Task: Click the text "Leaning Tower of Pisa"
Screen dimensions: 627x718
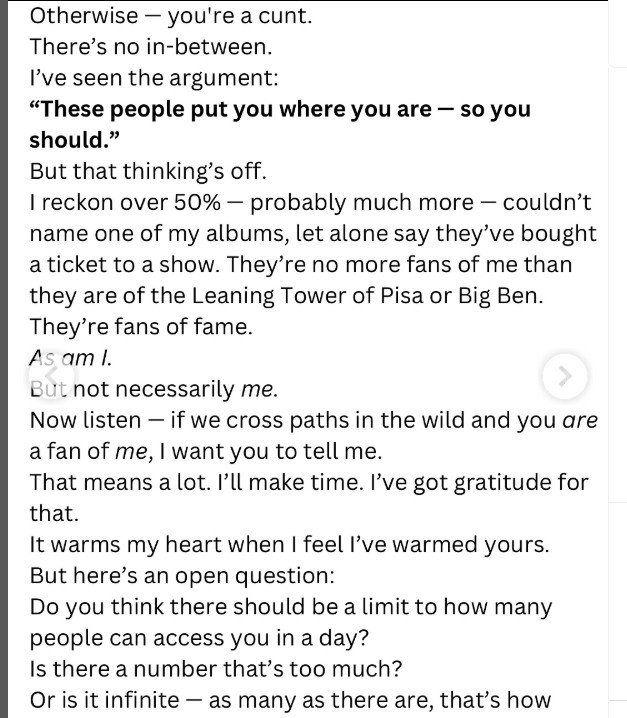Action: click(307, 296)
